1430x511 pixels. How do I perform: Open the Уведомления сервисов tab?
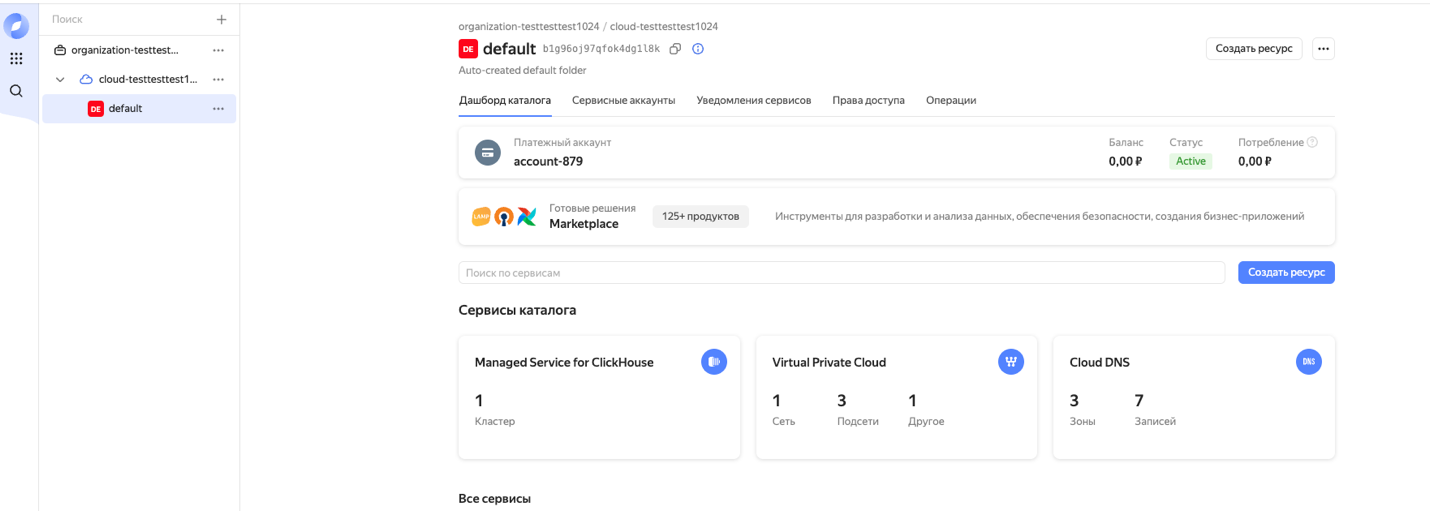click(x=754, y=100)
